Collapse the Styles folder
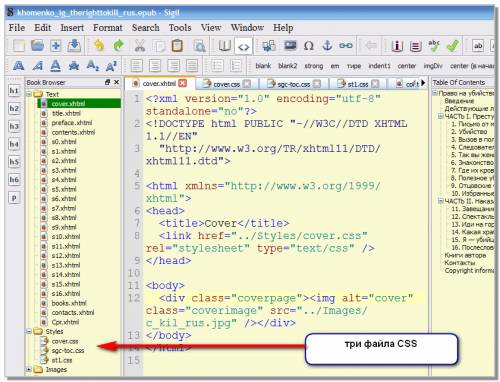 pos(29,331)
